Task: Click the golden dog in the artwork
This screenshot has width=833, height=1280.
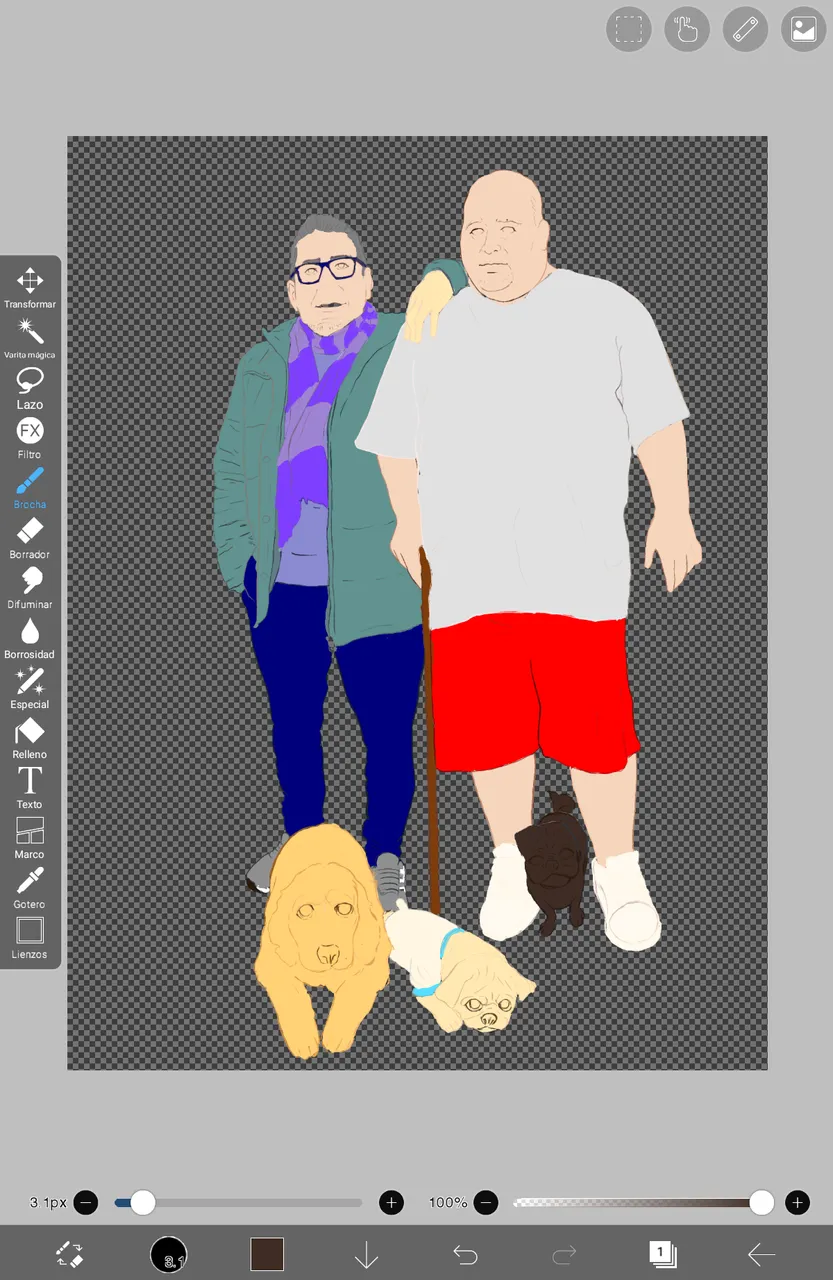Action: (x=322, y=940)
